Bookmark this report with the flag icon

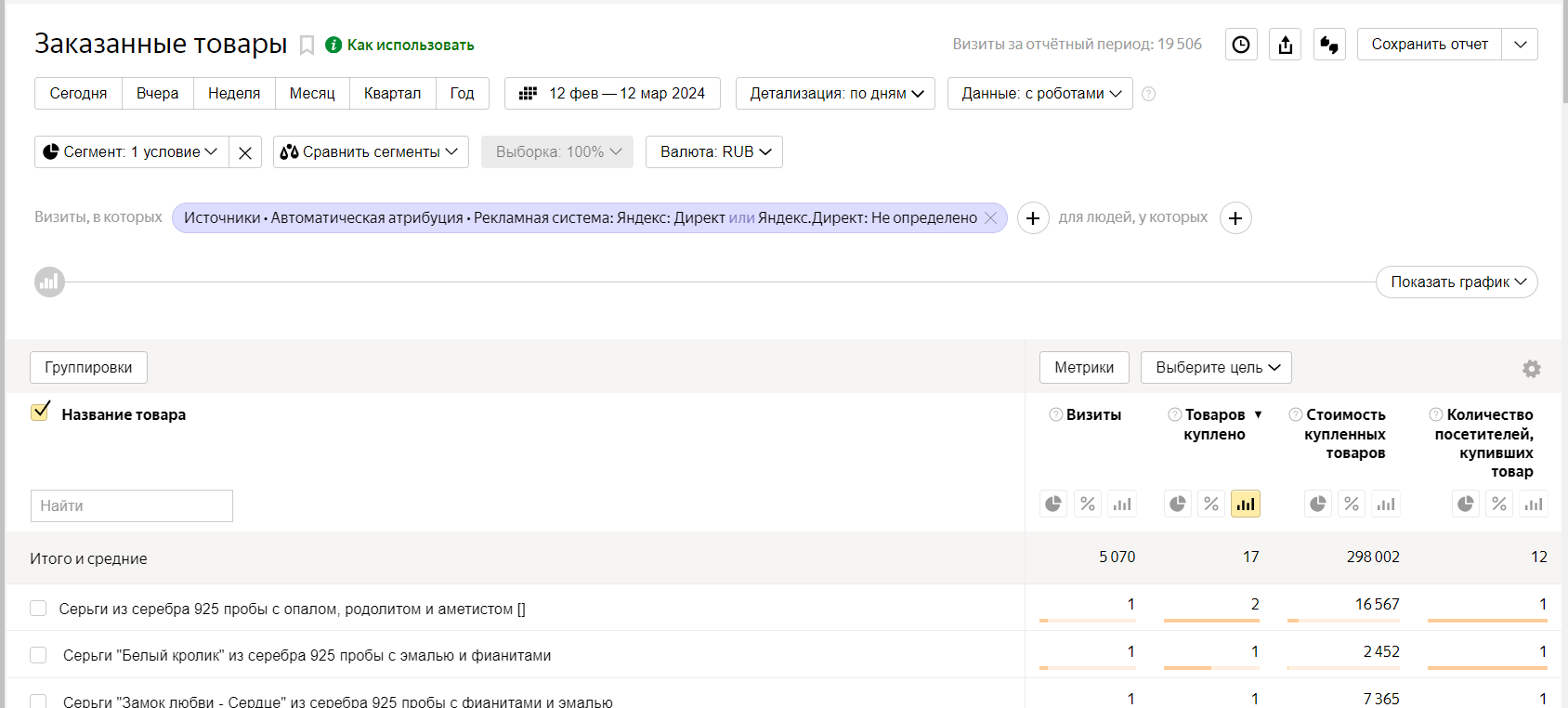307,46
